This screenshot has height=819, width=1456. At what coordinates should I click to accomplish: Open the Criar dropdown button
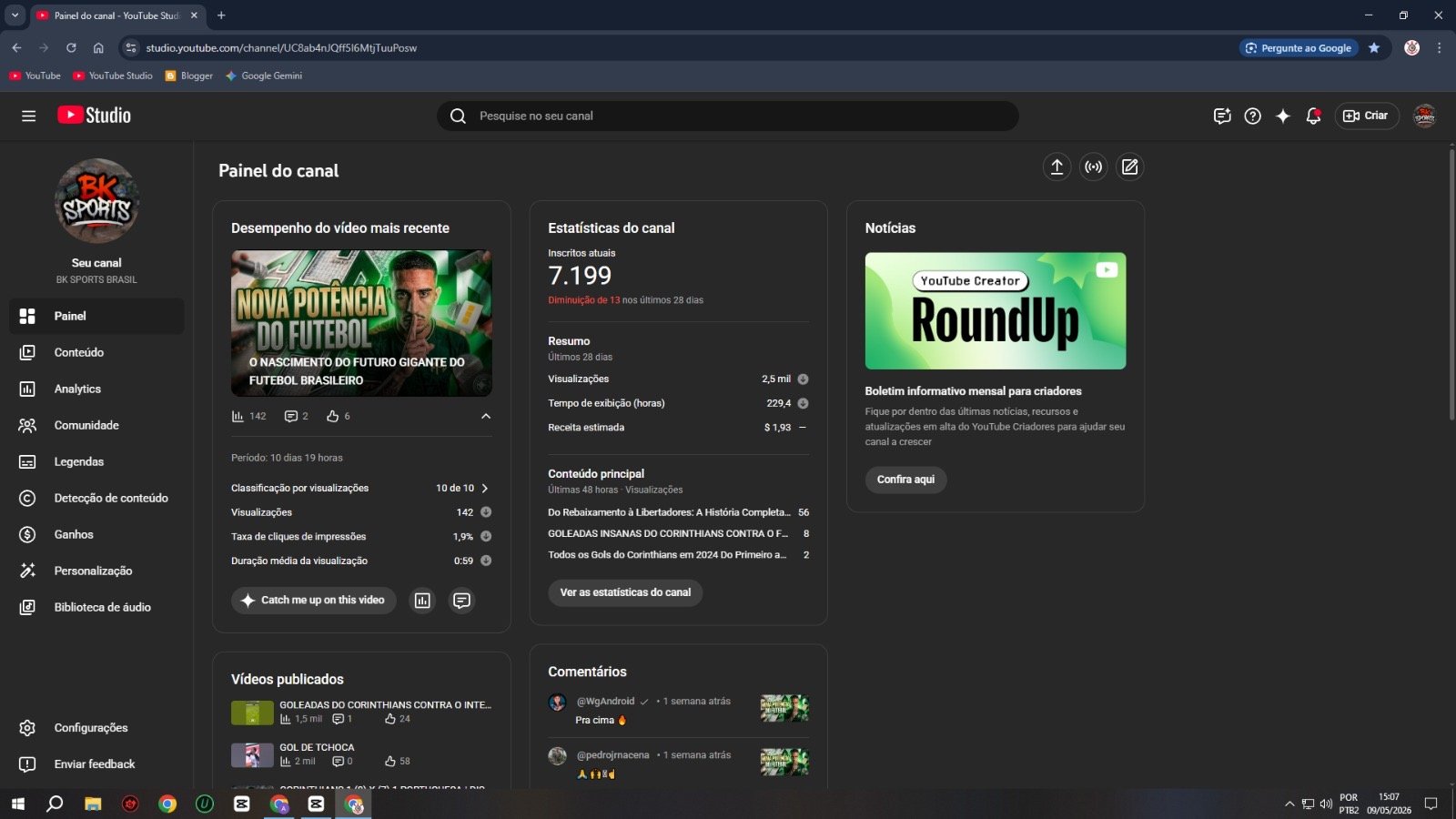(1367, 116)
